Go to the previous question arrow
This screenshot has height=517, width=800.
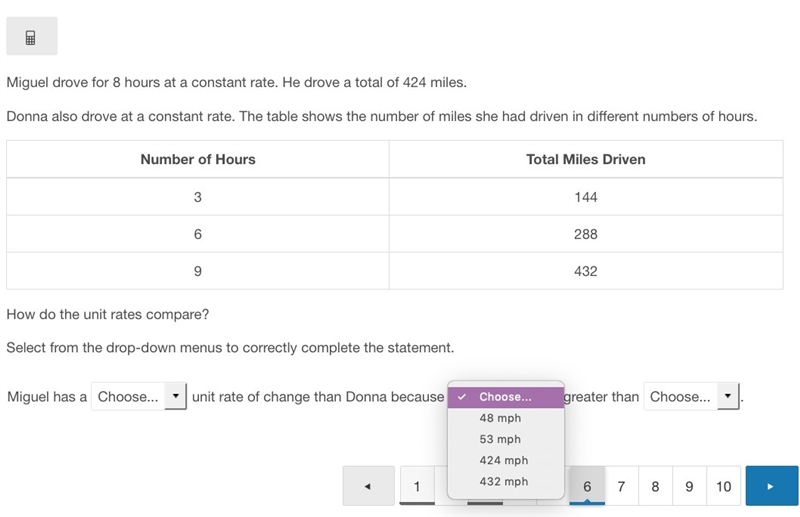pos(368,486)
